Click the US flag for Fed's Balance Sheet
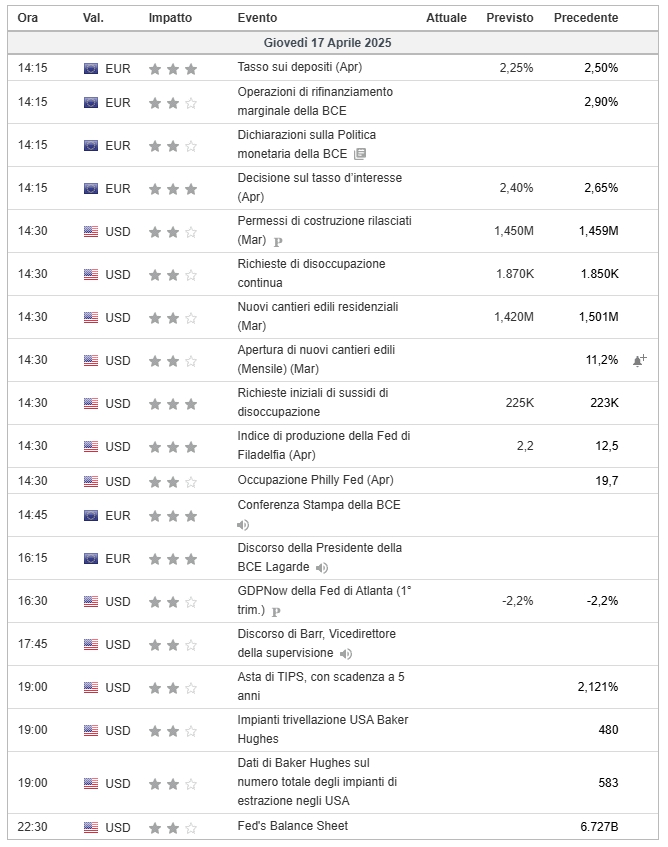668x847 pixels. coord(91,827)
